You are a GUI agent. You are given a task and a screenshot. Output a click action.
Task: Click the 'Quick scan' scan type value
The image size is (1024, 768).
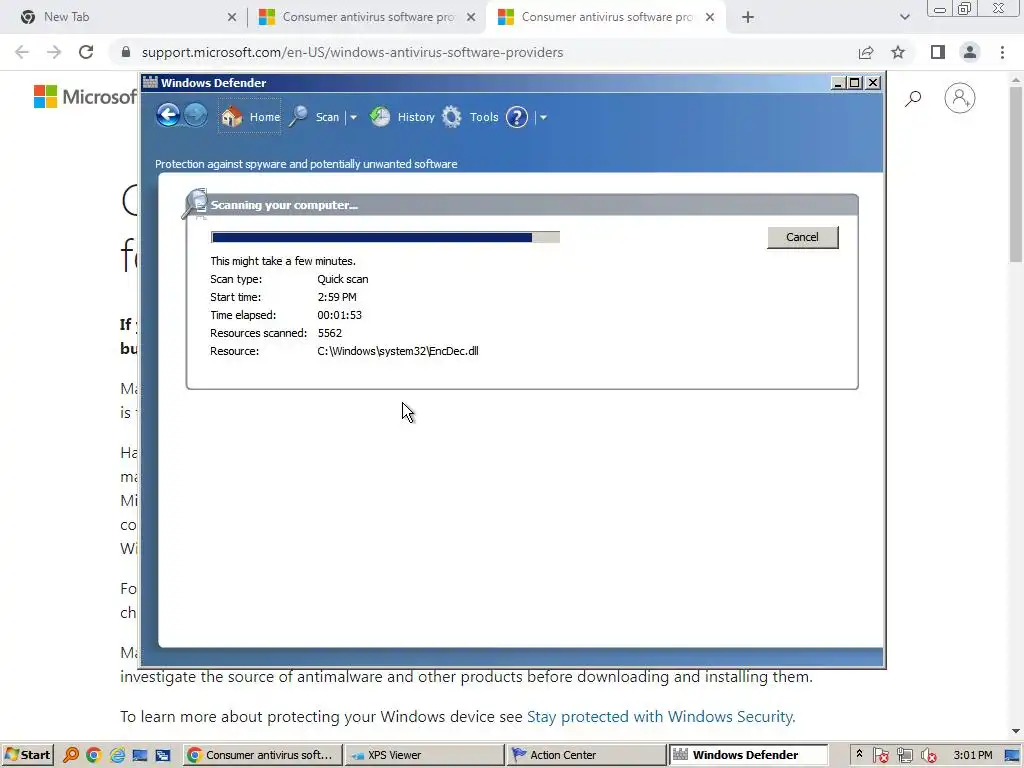click(343, 279)
